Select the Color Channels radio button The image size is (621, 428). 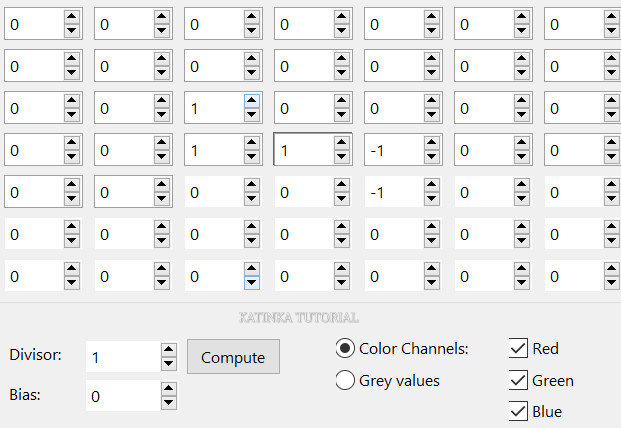(x=345, y=349)
